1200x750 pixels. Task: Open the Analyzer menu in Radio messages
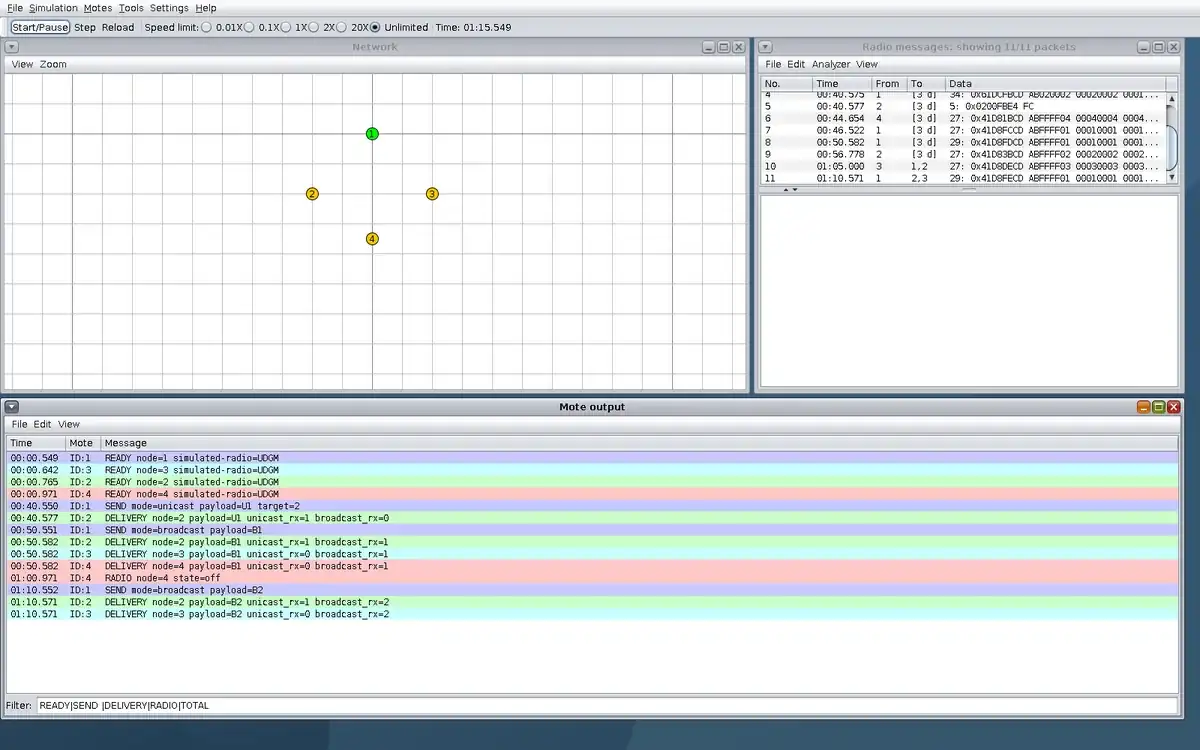(831, 64)
